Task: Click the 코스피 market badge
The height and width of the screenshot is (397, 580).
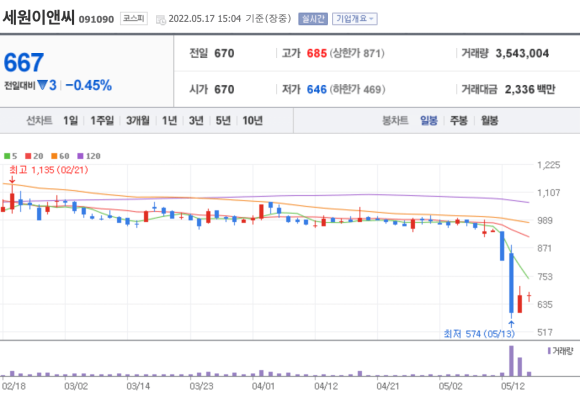Action: click(134, 18)
